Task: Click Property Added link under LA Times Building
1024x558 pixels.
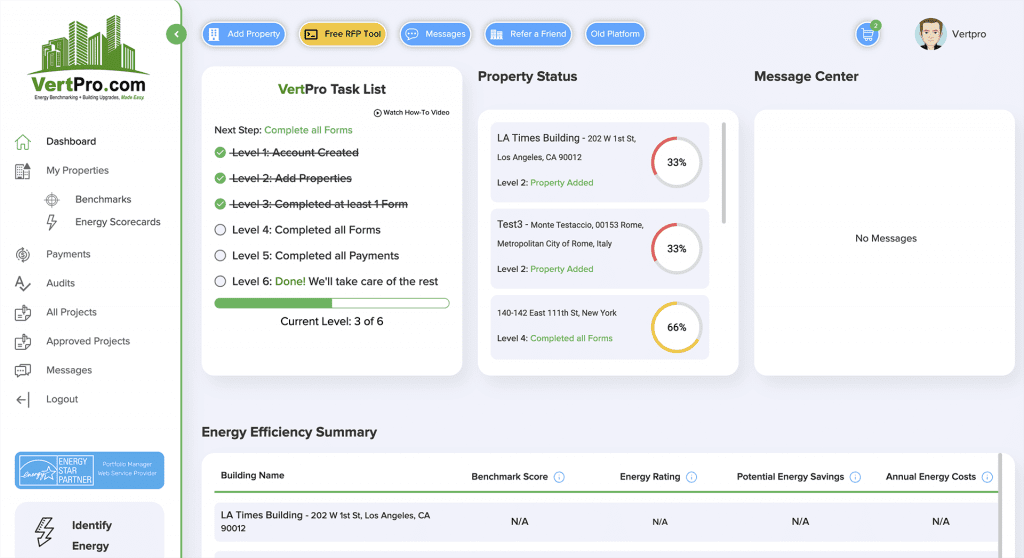Action: tap(562, 183)
